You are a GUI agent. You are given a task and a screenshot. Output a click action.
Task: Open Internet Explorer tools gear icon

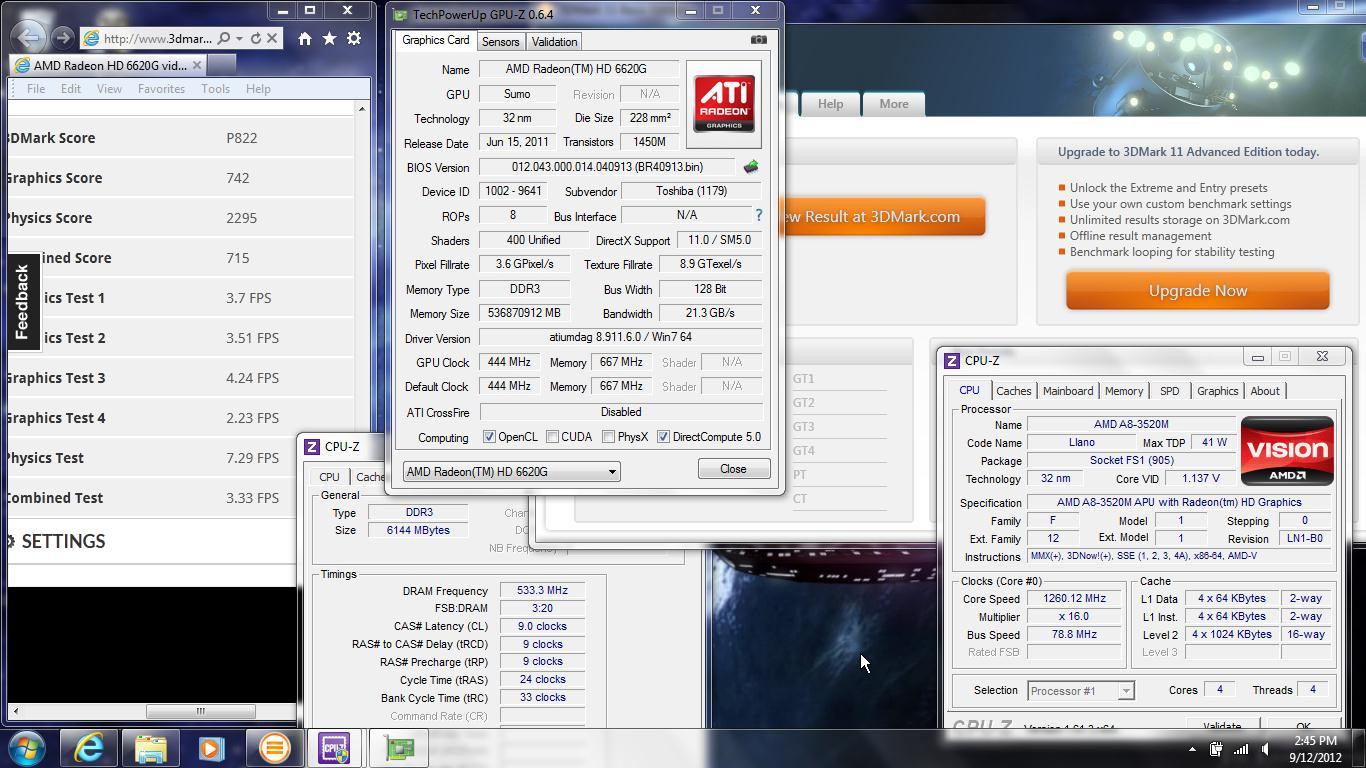[x=354, y=38]
